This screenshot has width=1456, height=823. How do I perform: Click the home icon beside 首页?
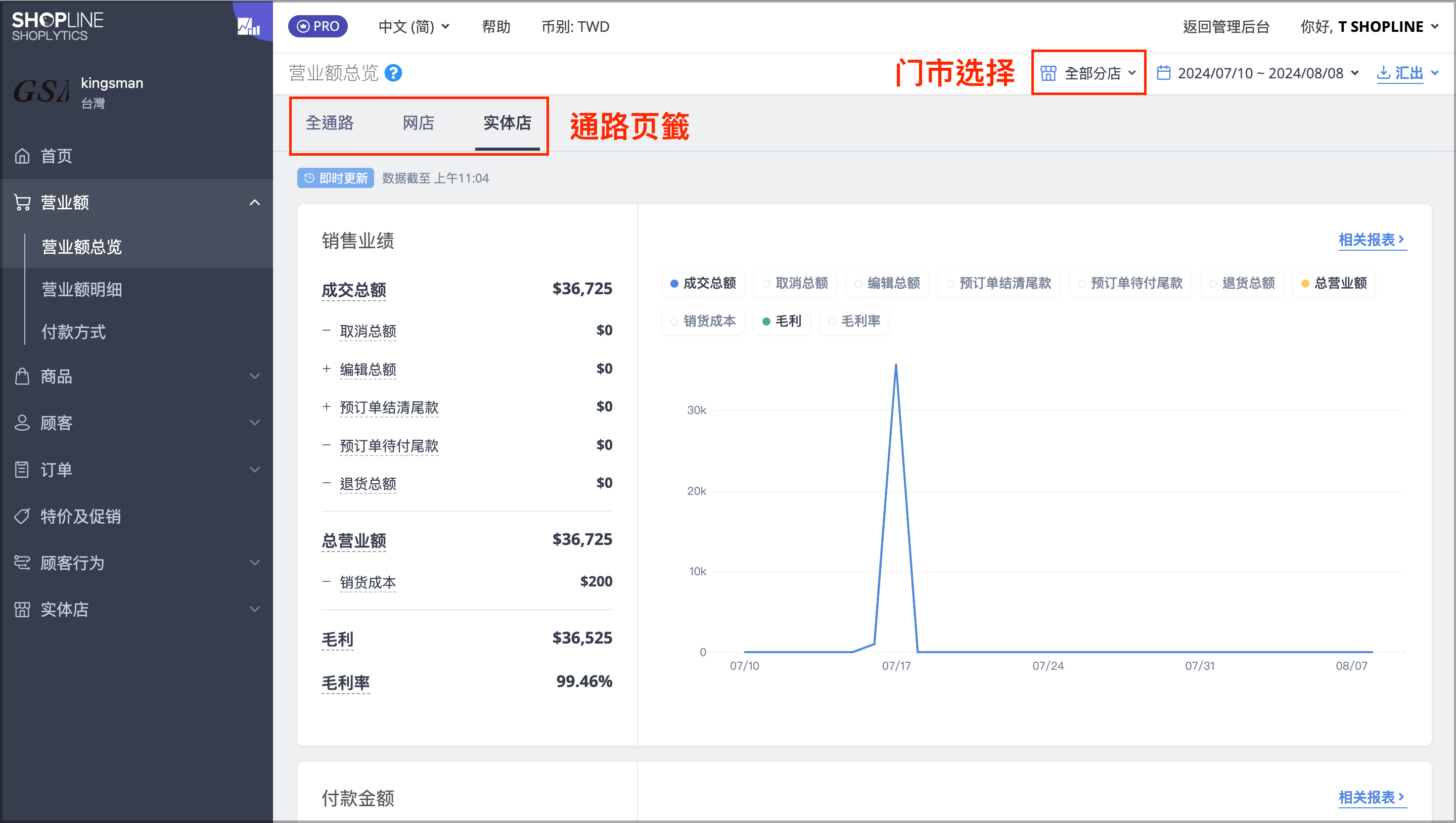(22, 155)
